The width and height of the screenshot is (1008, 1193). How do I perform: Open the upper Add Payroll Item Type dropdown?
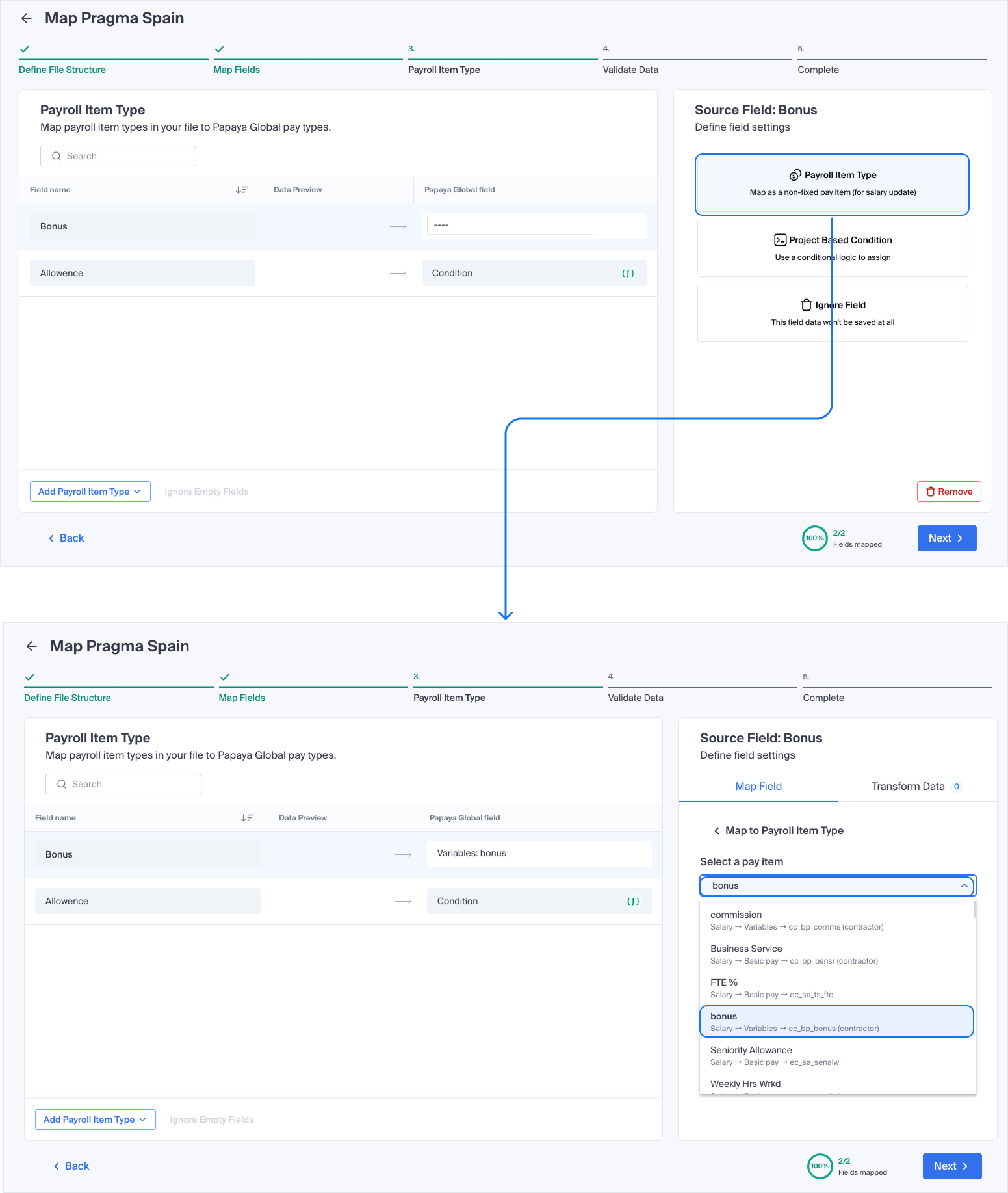90,492
